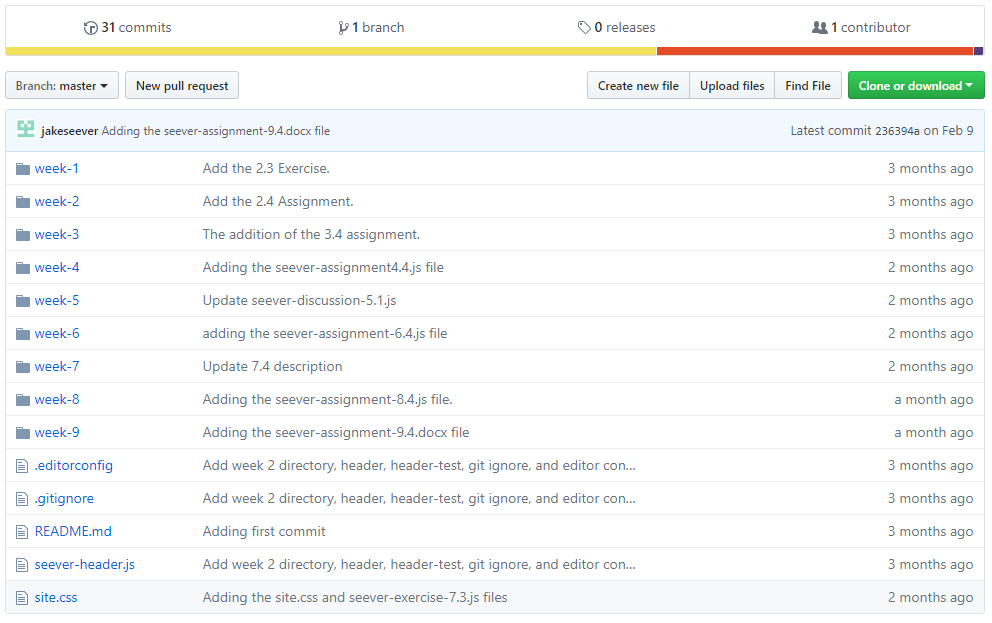View the 1 branch link
992x623 pixels.
tap(371, 27)
